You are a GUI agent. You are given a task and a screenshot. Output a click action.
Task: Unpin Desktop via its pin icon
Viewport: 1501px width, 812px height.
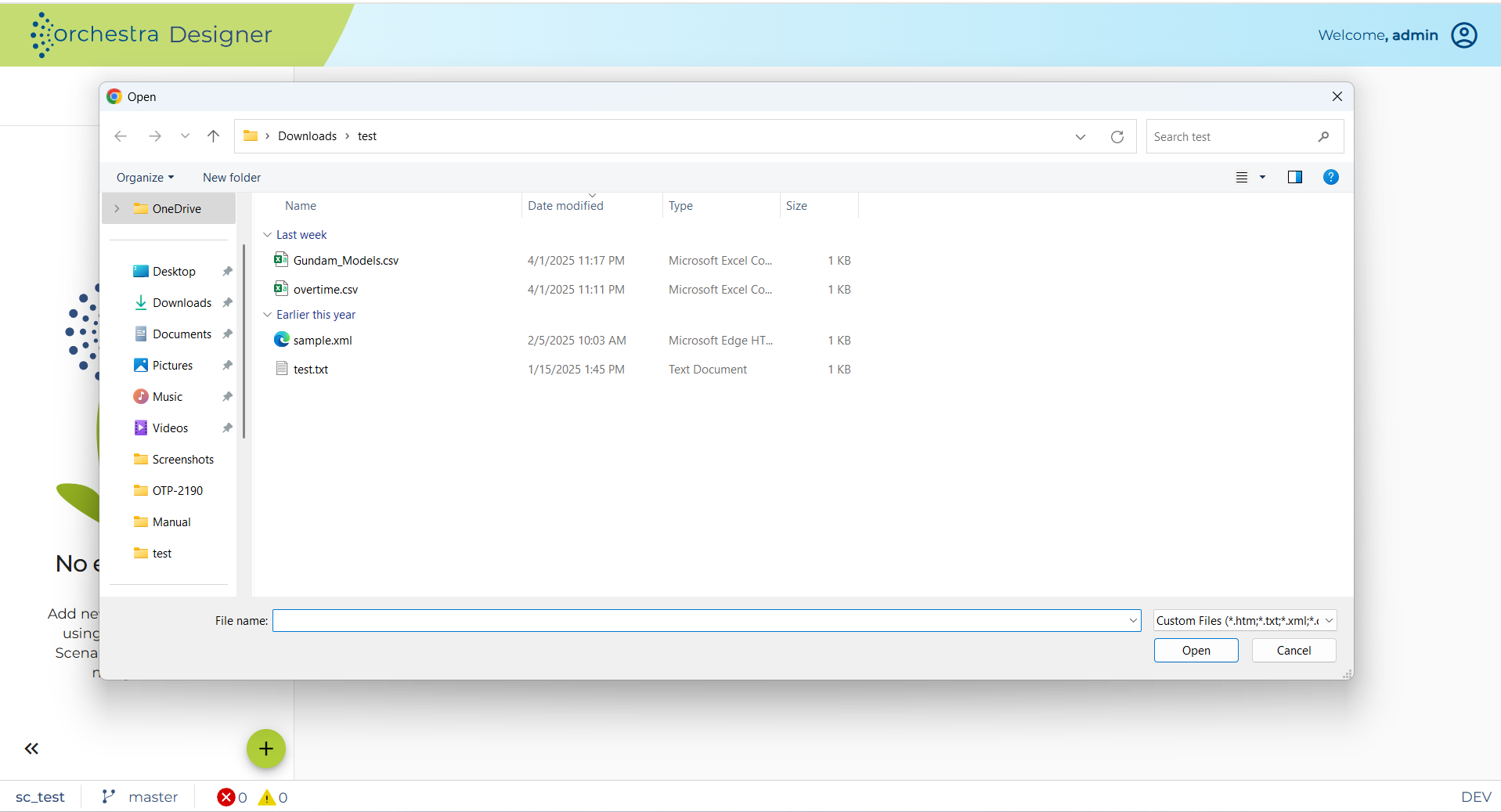(227, 272)
